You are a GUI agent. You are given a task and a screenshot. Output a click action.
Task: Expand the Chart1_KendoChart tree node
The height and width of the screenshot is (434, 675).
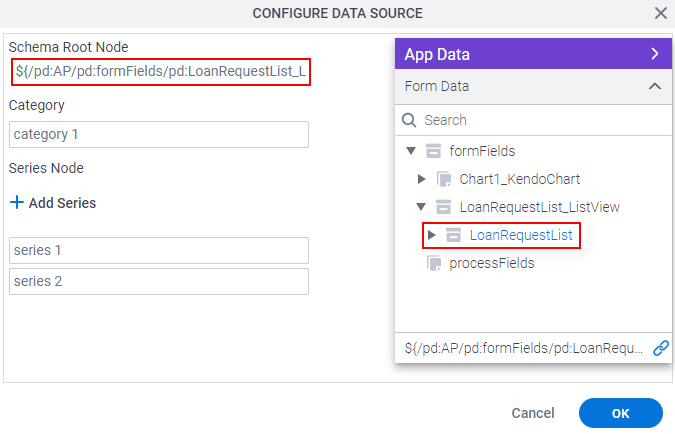pyautogui.click(x=422, y=179)
